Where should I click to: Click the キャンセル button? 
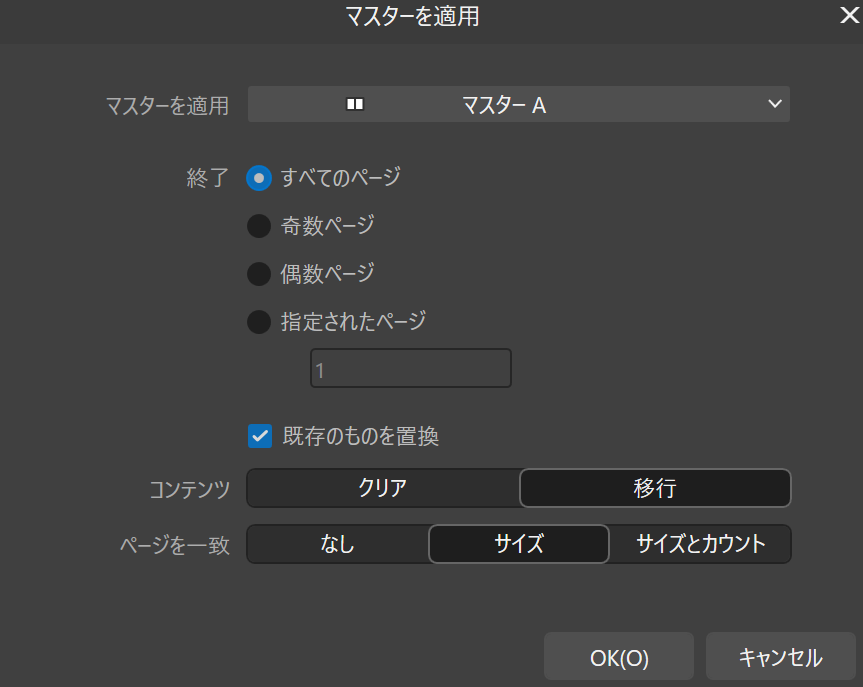pyautogui.click(x=780, y=657)
